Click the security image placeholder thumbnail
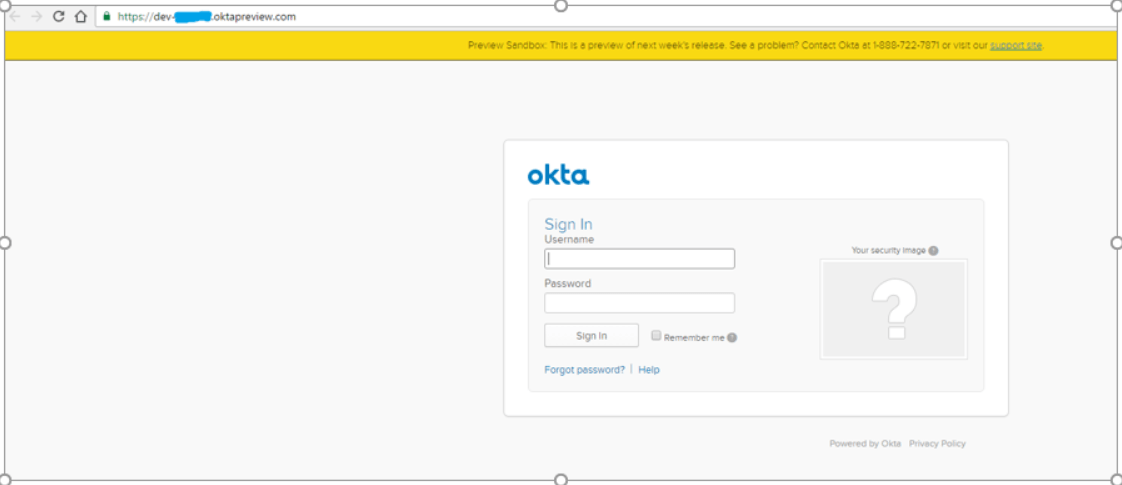1122x485 pixels. coord(893,309)
